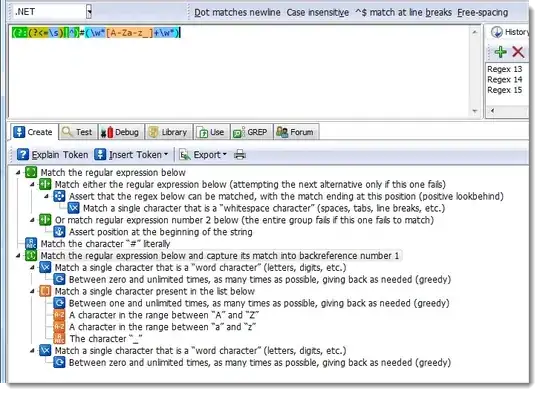Click the Create tab icon
The image size is (540, 394).
click(19, 132)
